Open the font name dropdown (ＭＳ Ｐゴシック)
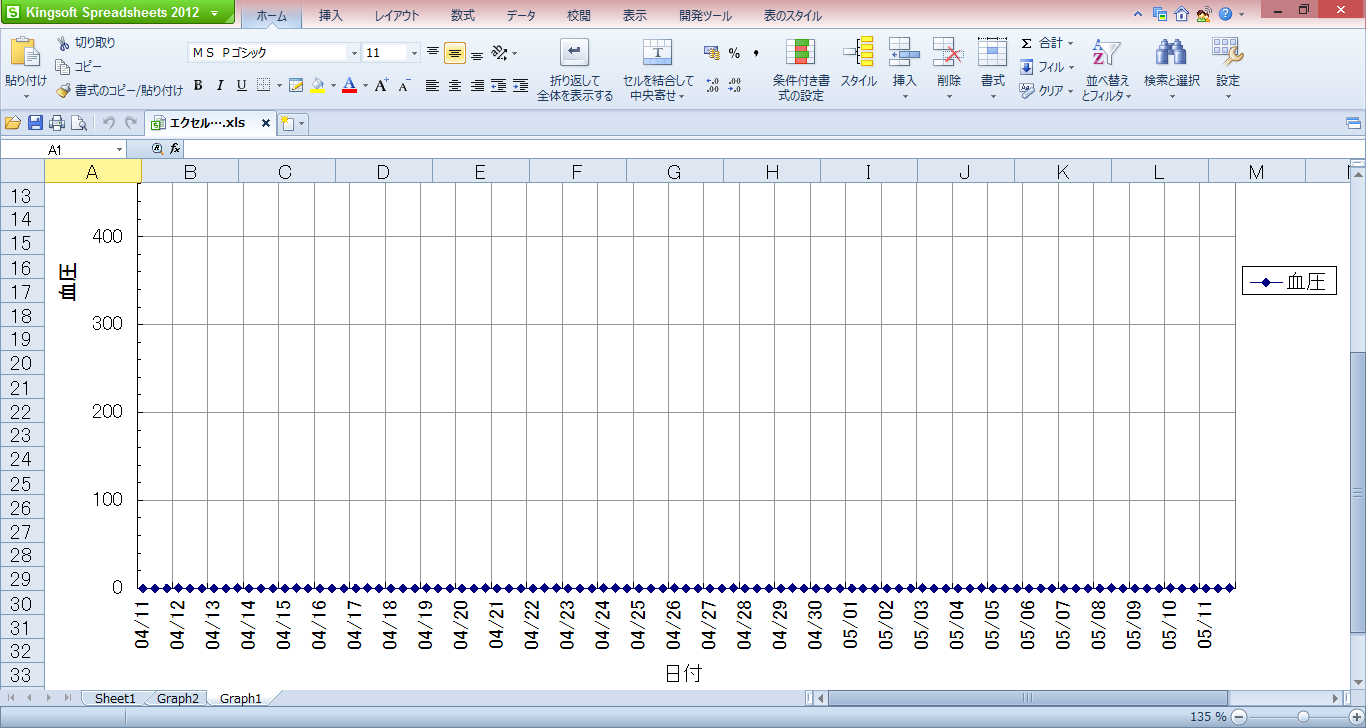Screen dimensions: 1366x728 [354, 53]
